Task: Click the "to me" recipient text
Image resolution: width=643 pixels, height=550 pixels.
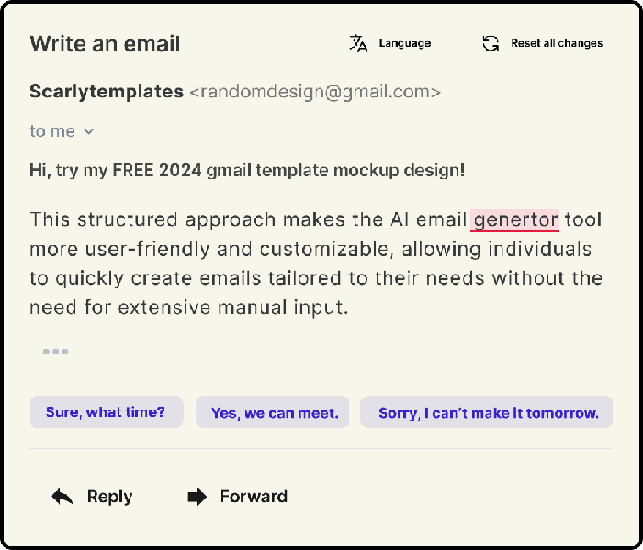Action: (52, 131)
